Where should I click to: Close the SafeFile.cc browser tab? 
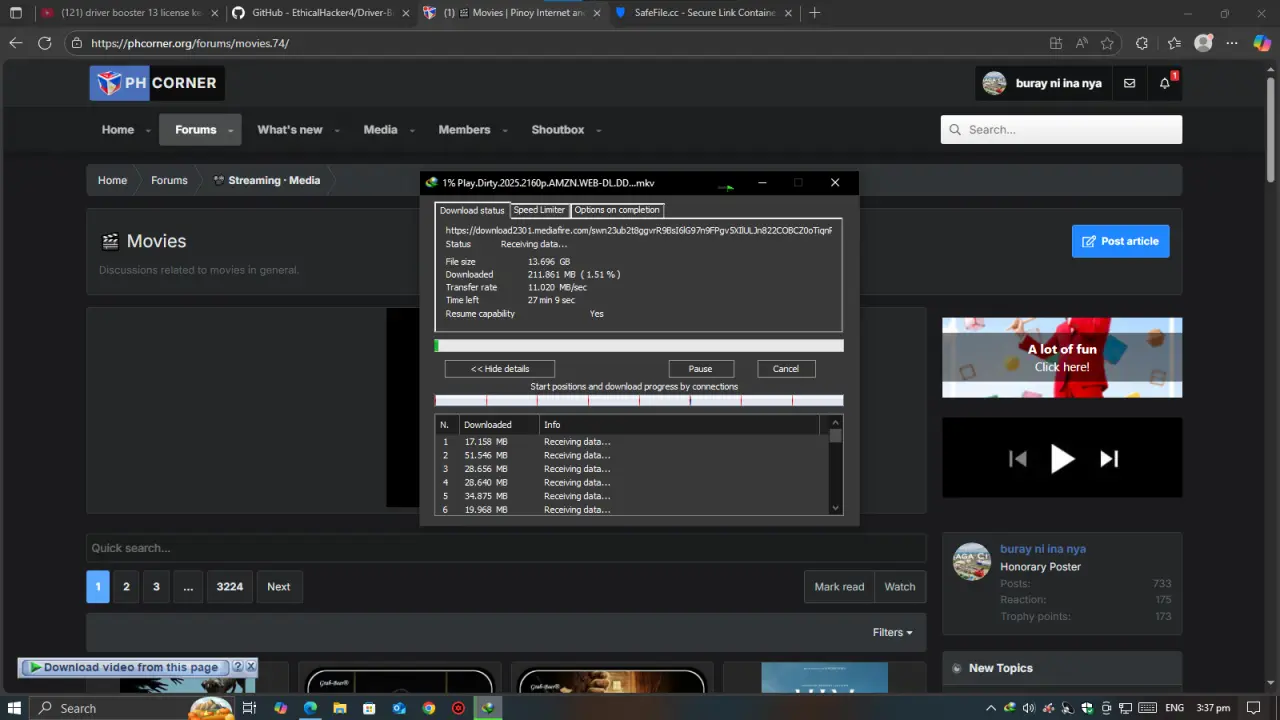coord(786,13)
